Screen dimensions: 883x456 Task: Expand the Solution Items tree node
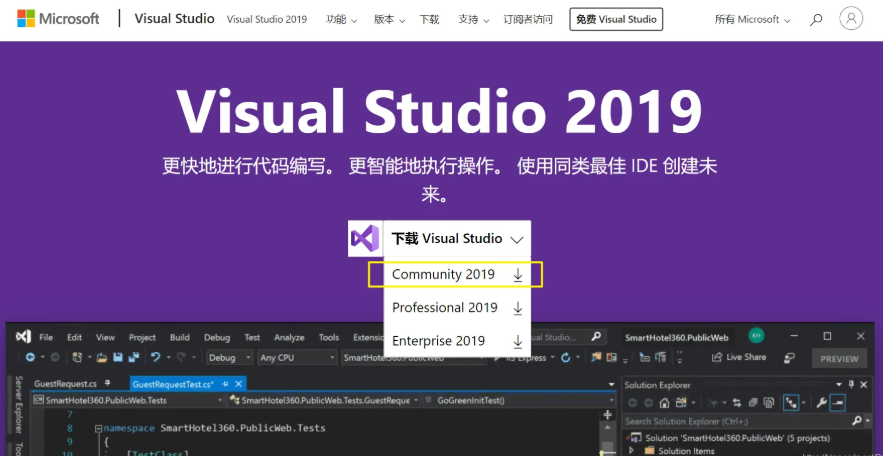[632, 450]
